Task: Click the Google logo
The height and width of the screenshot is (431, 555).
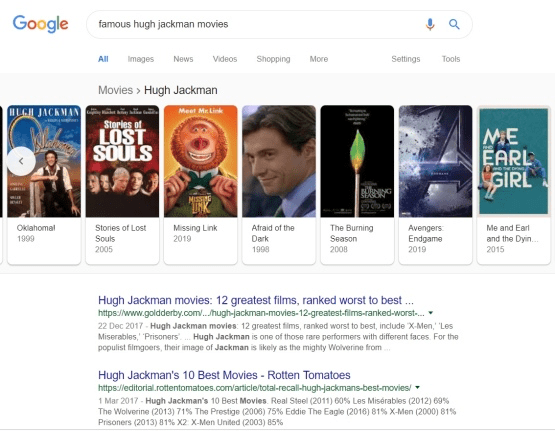Action: [x=40, y=24]
